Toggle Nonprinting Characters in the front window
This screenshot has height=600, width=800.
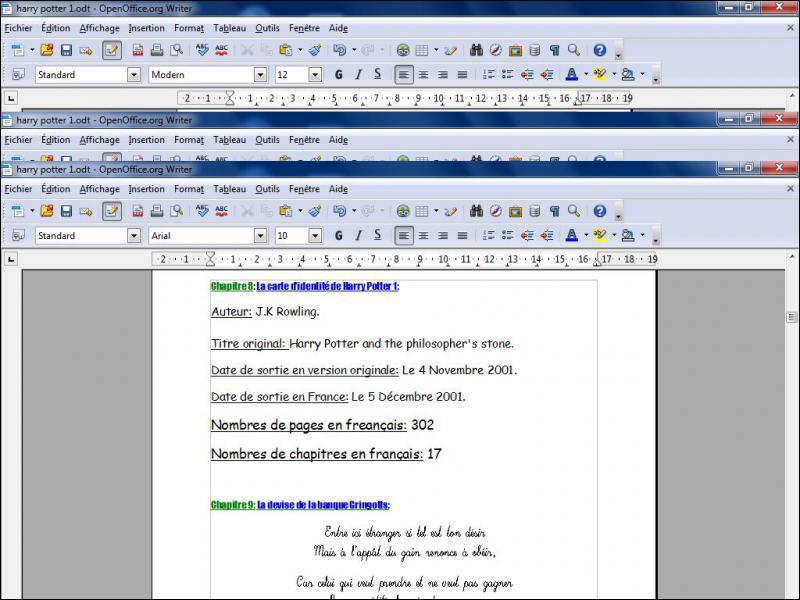coord(555,211)
